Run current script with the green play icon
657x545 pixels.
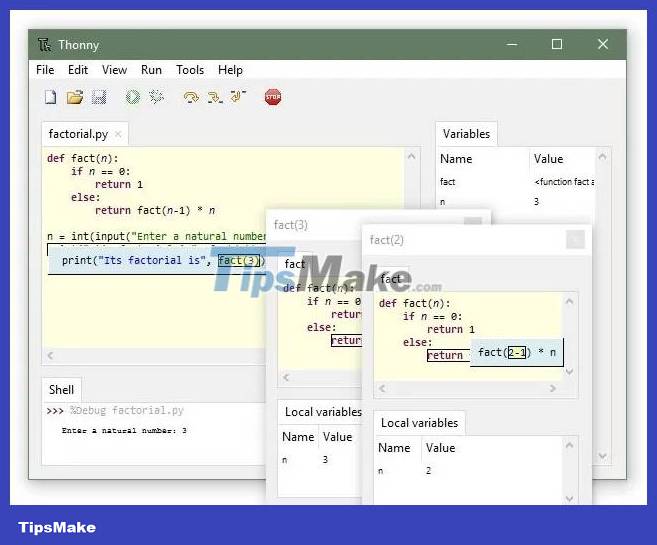(x=133, y=97)
